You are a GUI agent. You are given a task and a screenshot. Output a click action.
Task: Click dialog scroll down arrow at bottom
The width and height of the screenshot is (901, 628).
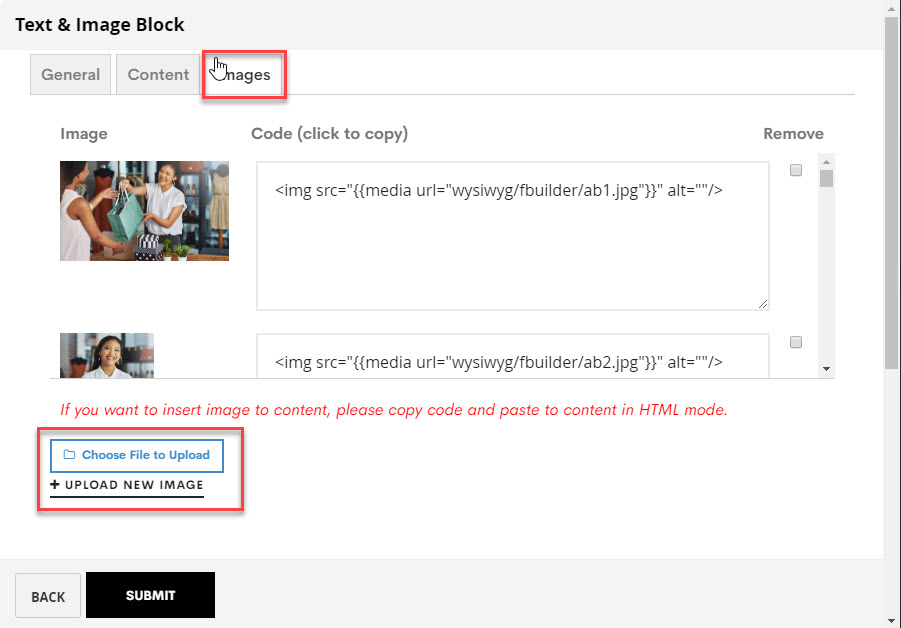891,621
